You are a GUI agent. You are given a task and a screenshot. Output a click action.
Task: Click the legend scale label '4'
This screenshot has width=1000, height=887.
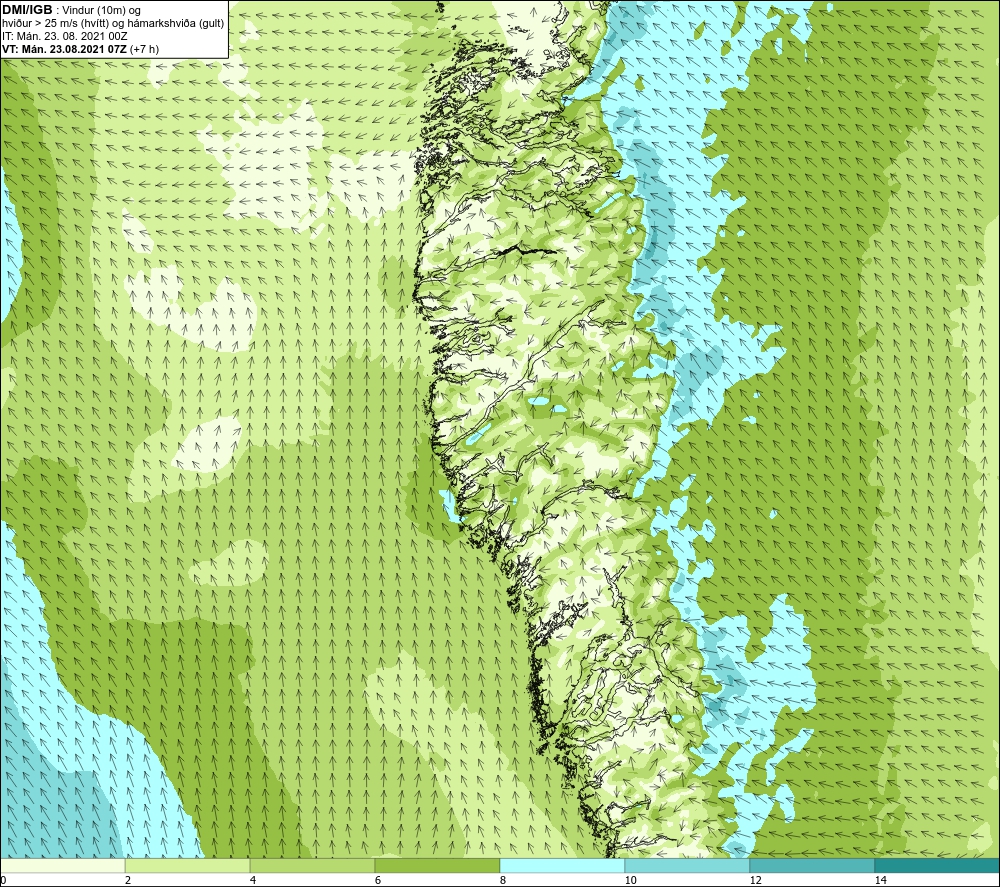tap(253, 881)
